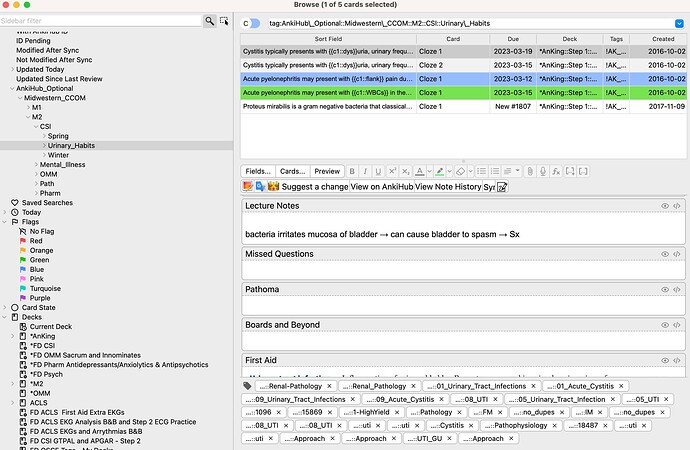690x450 pixels.
Task: Toggle visibility eye of First Aid field
Action: [x=665, y=360]
